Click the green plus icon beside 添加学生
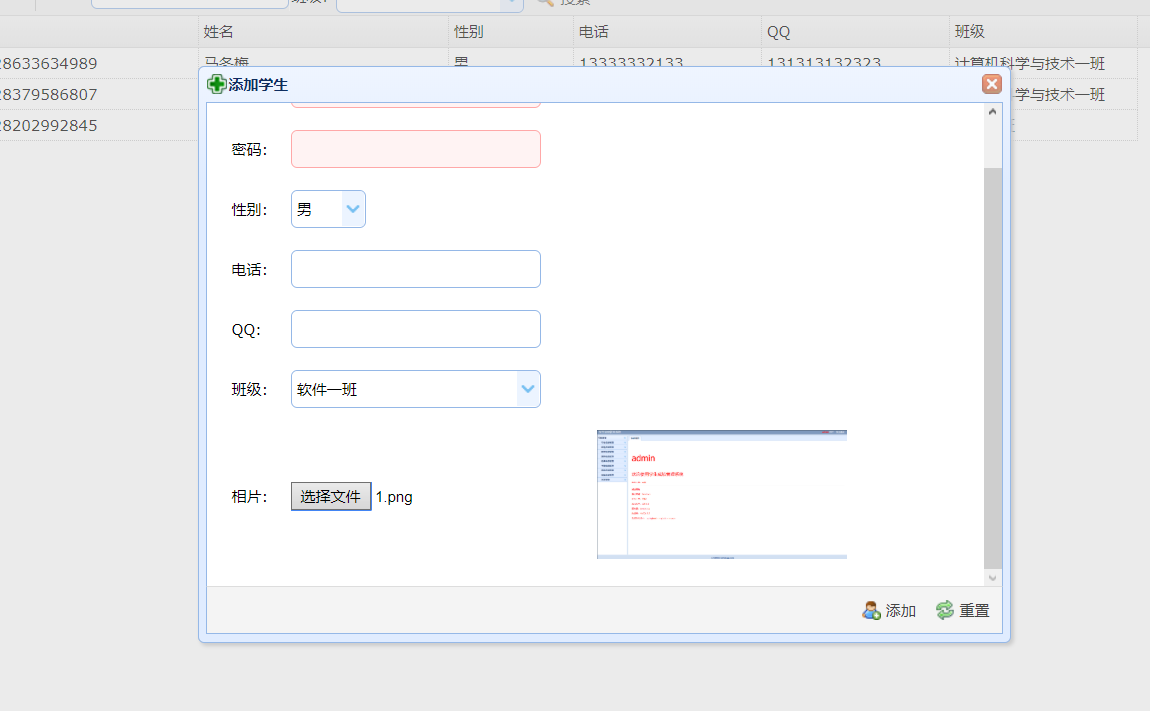 click(x=216, y=85)
